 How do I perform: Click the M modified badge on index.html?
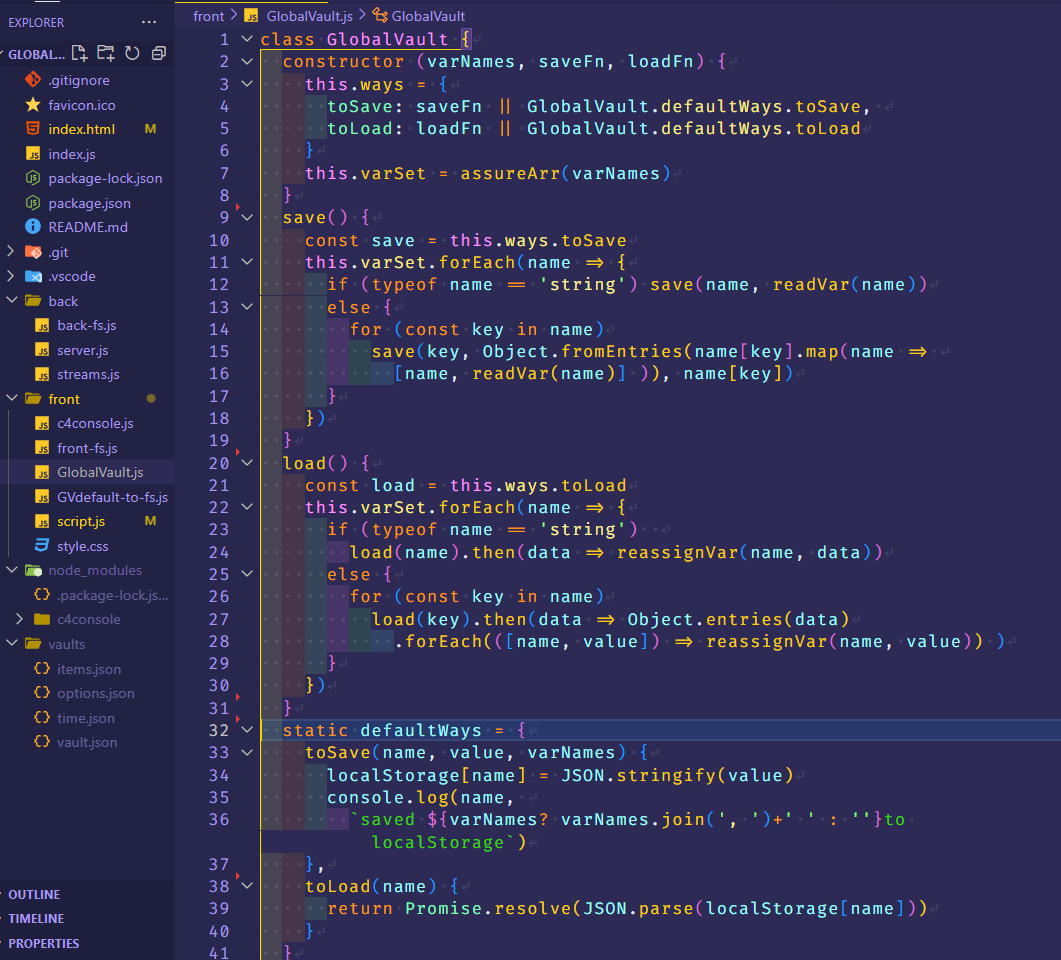(150, 129)
